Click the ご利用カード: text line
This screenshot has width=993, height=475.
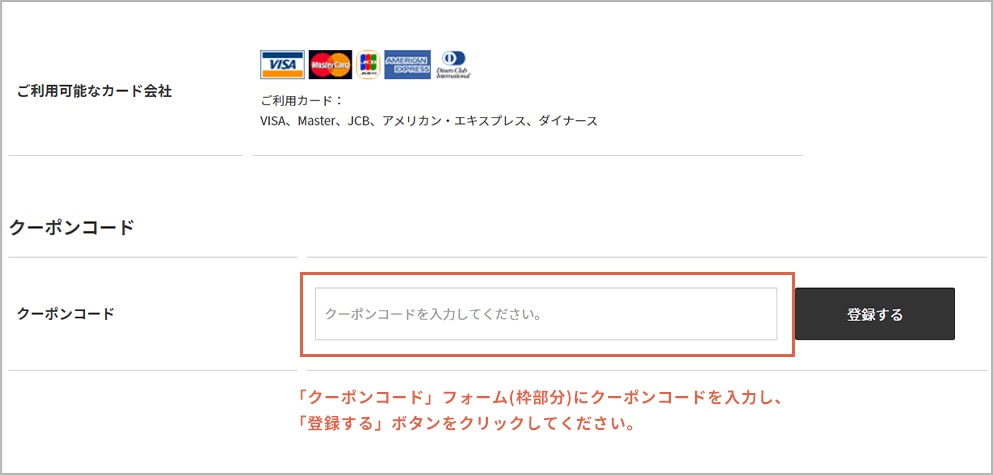point(301,101)
